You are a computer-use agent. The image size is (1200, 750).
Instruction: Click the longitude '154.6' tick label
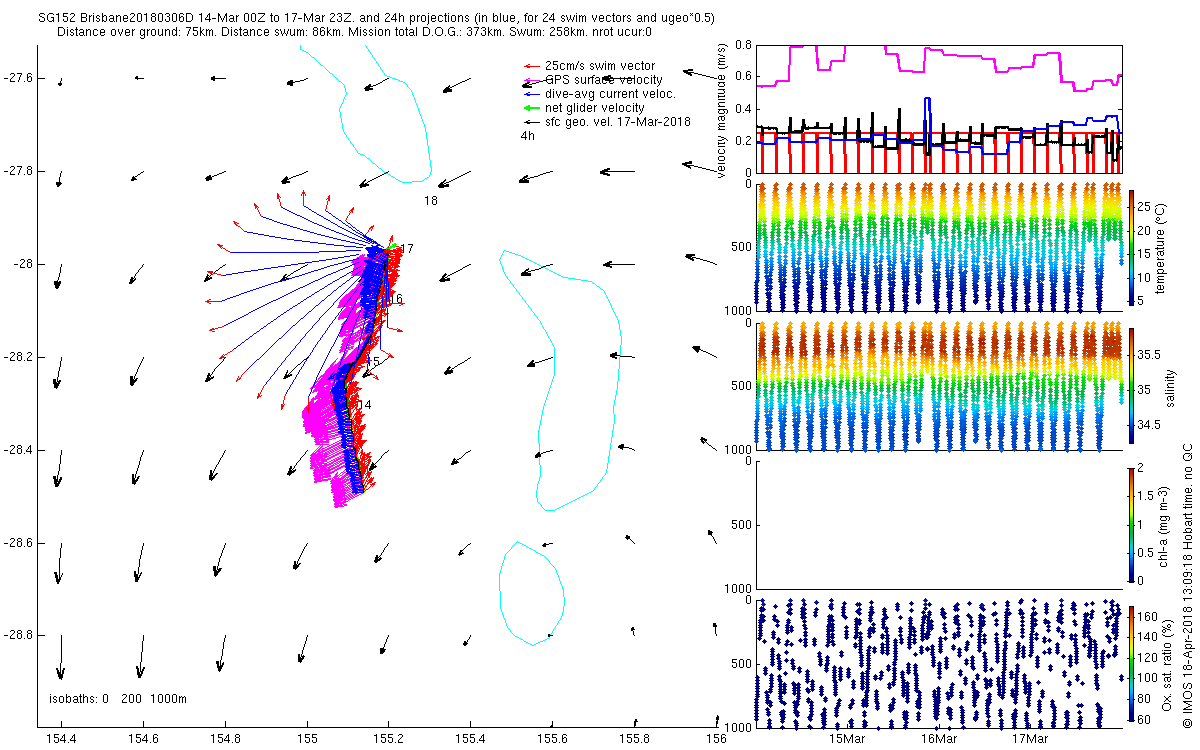tap(143, 738)
